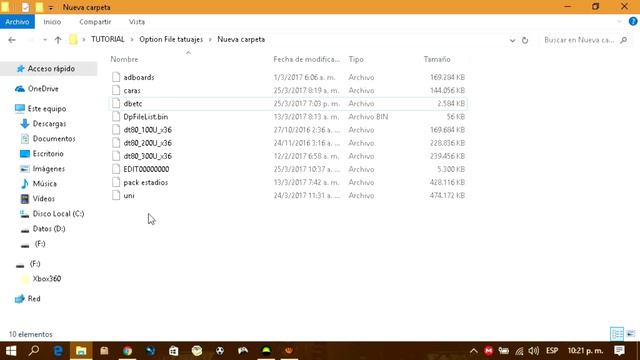This screenshot has width=640, height=360.
Task: Open the taskbar clock showing 10:21 p. m.
Action: click(585, 351)
